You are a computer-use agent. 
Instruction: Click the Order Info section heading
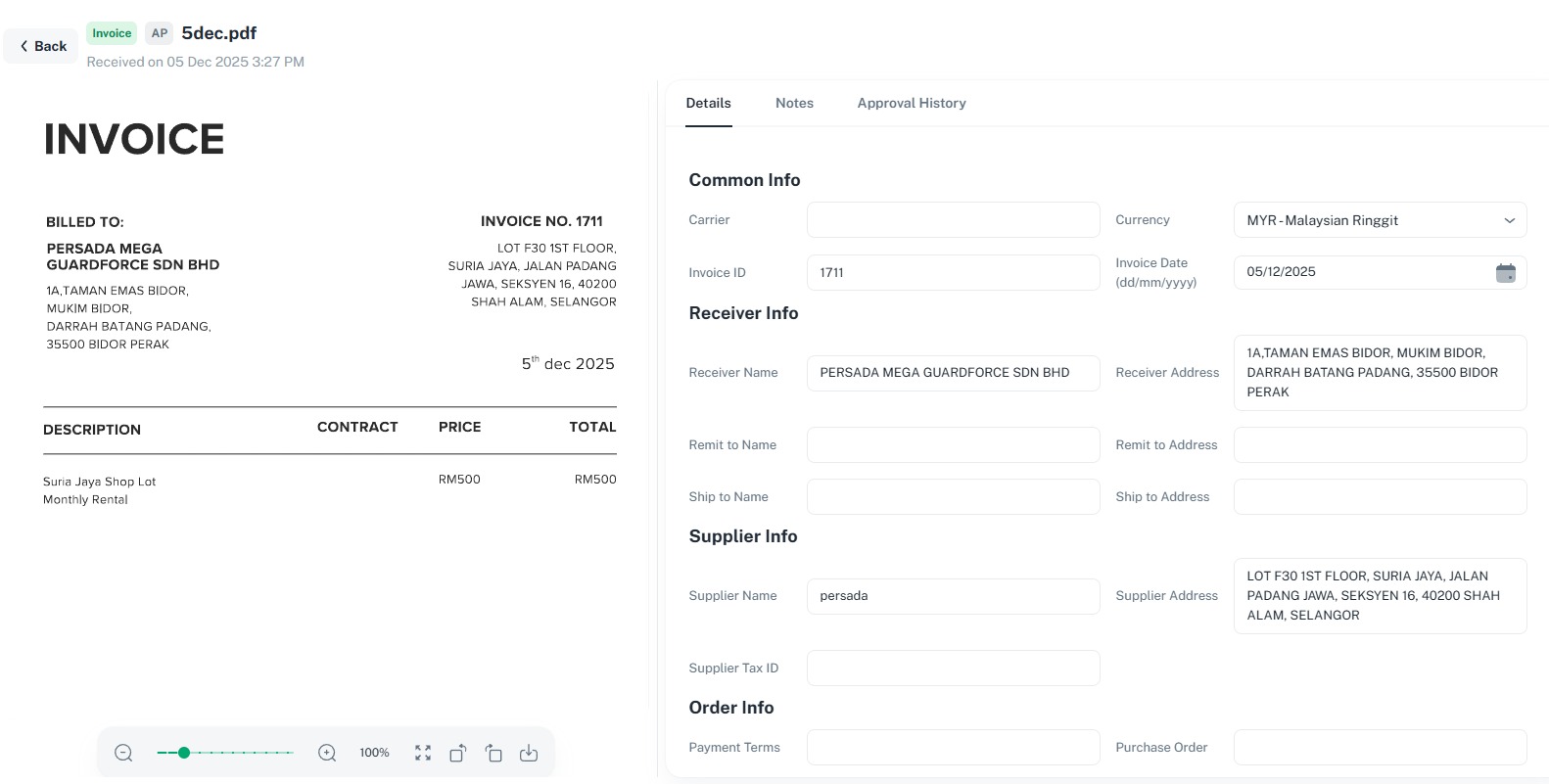pos(731,708)
